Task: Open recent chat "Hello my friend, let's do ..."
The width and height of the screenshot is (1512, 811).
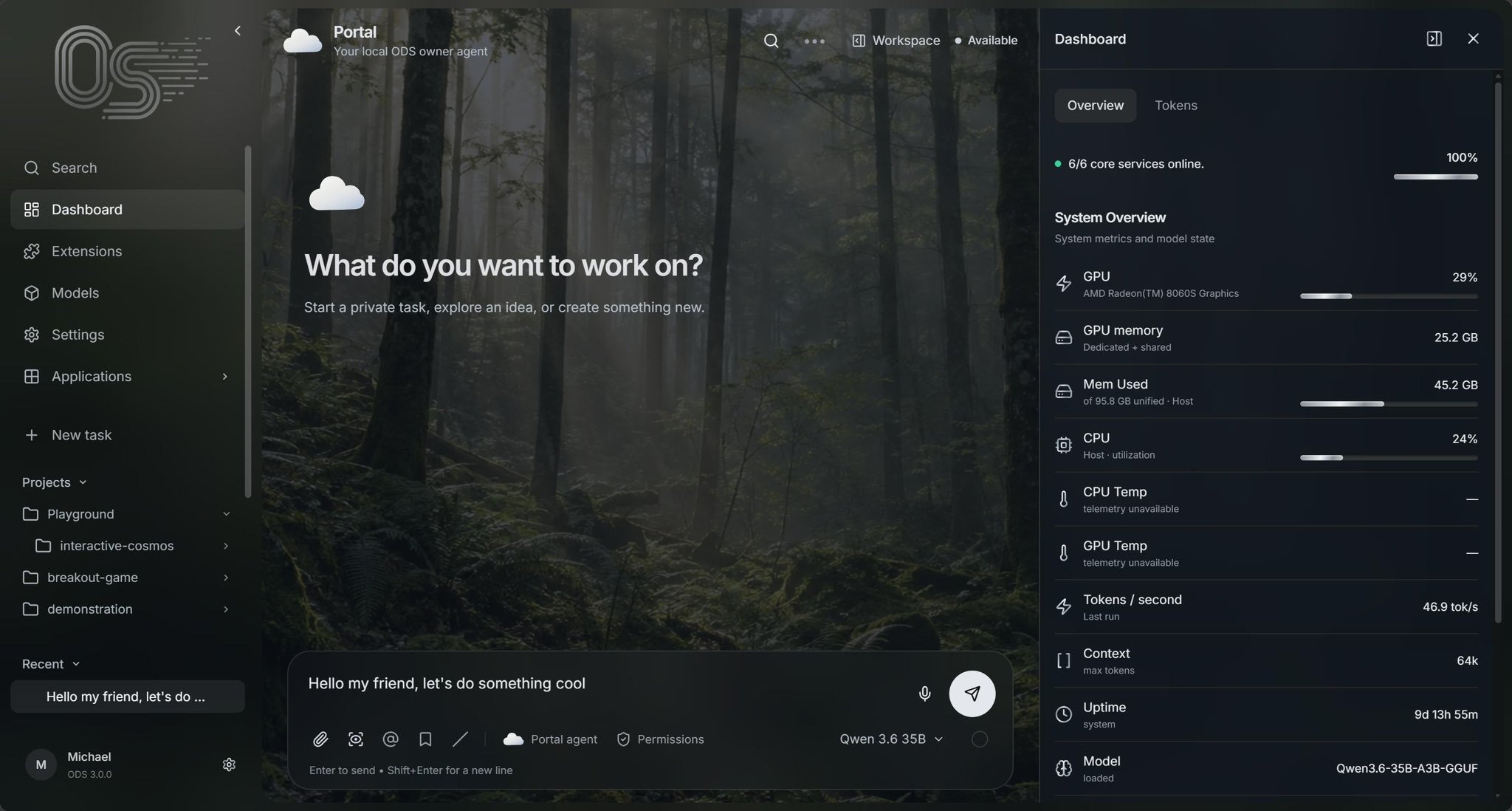Action: pyautogui.click(x=127, y=697)
